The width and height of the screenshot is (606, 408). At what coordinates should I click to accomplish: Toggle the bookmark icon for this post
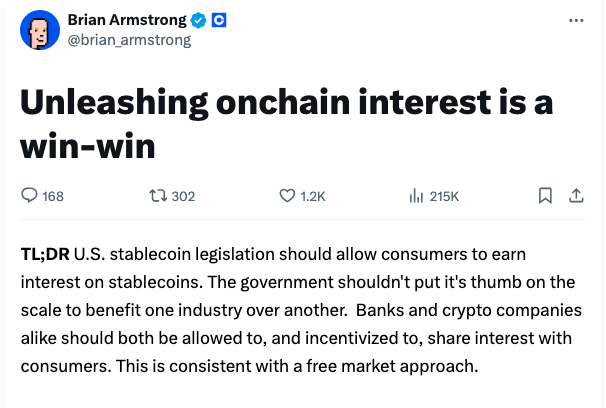point(545,196)
